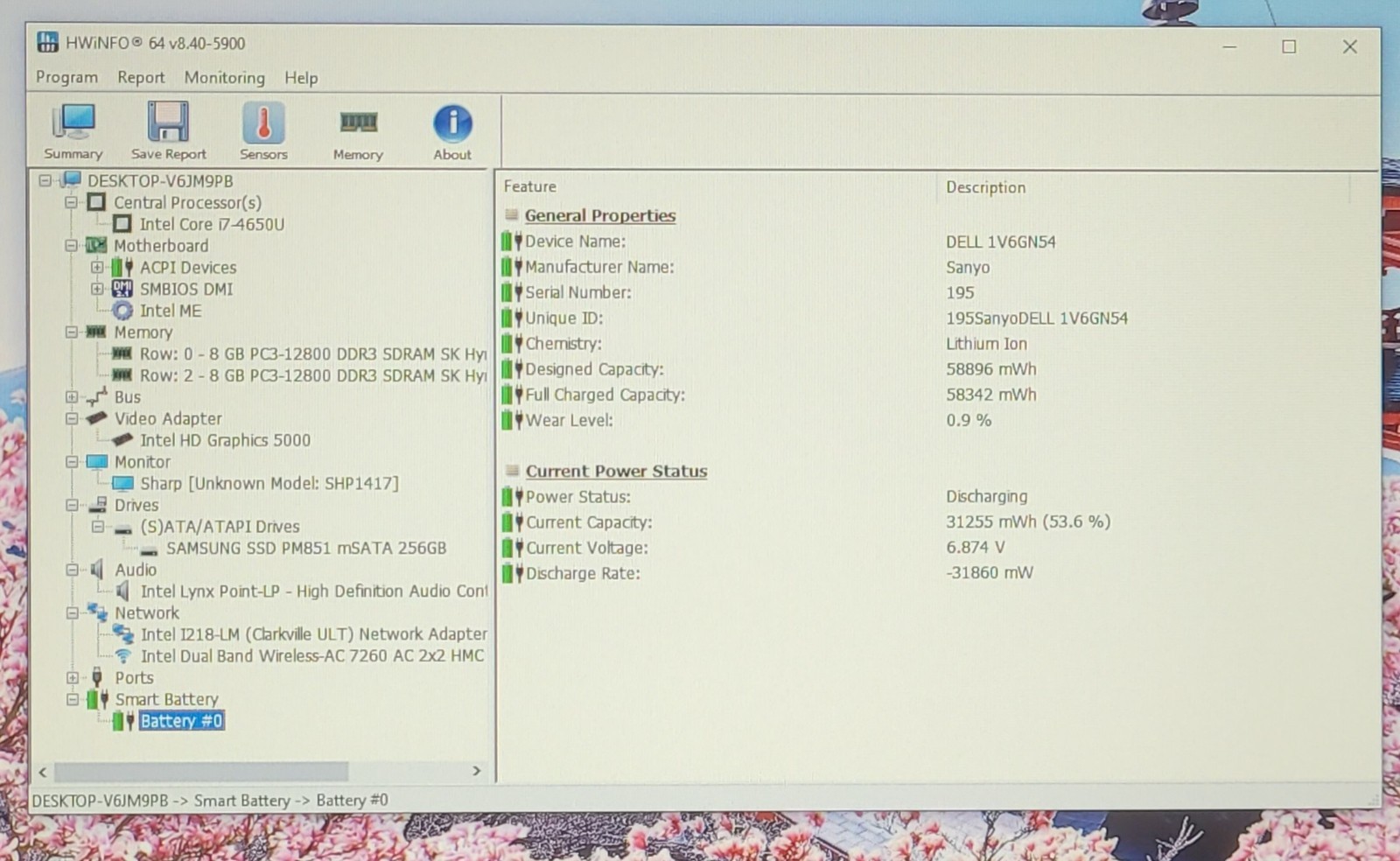
Task: Open the About info icon
Action: 452,123
